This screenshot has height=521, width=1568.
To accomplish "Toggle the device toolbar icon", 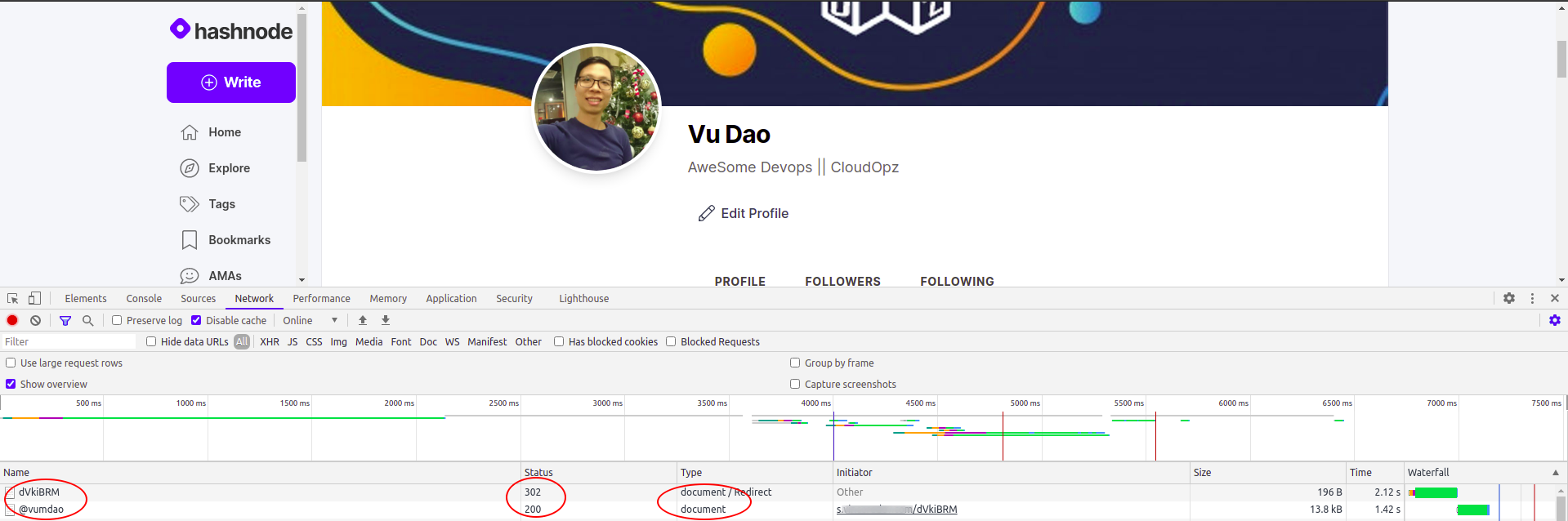I will (34, 298).
